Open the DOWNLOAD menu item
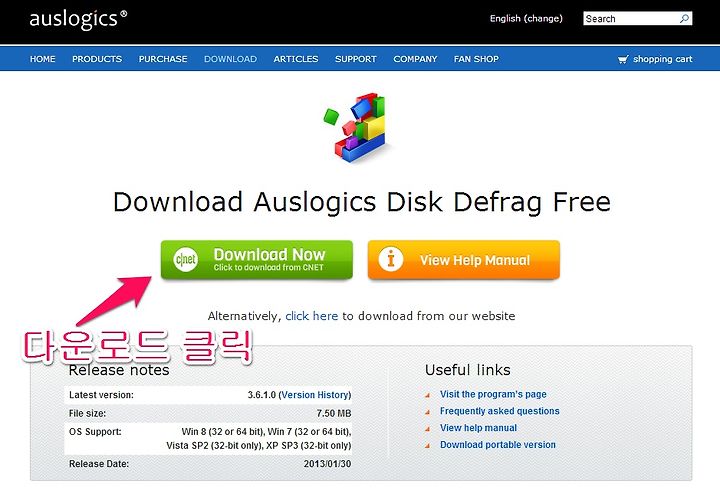Viewport: 720px width, 497px height. pos(231,59)
